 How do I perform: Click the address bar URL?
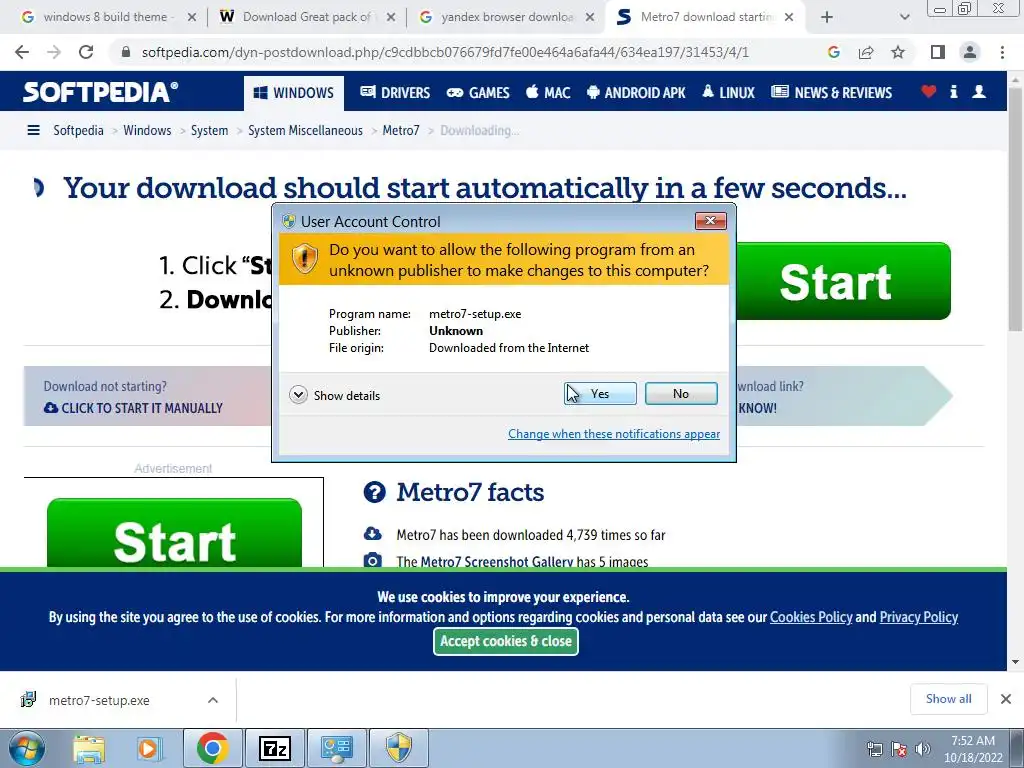tap(445, 52)
